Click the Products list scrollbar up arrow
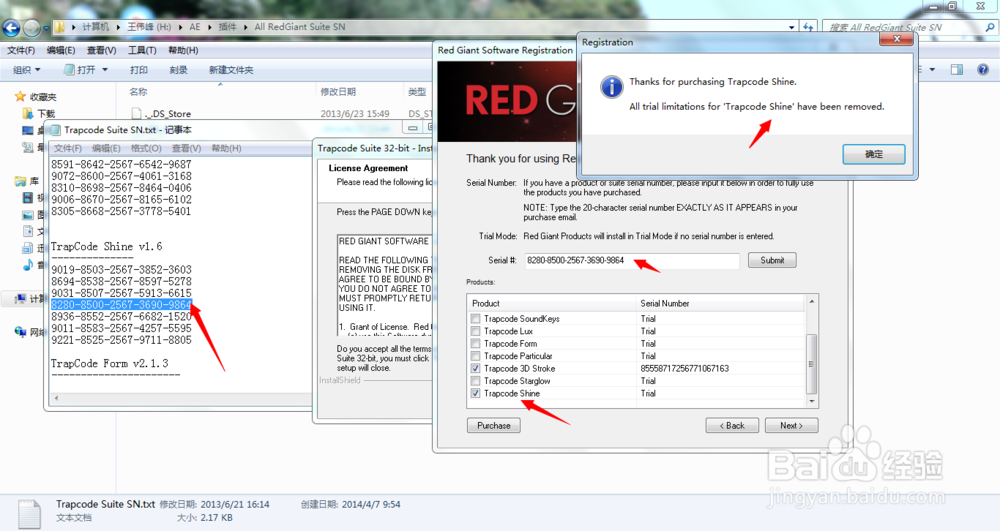1000x531 pixels. point(812,301)
